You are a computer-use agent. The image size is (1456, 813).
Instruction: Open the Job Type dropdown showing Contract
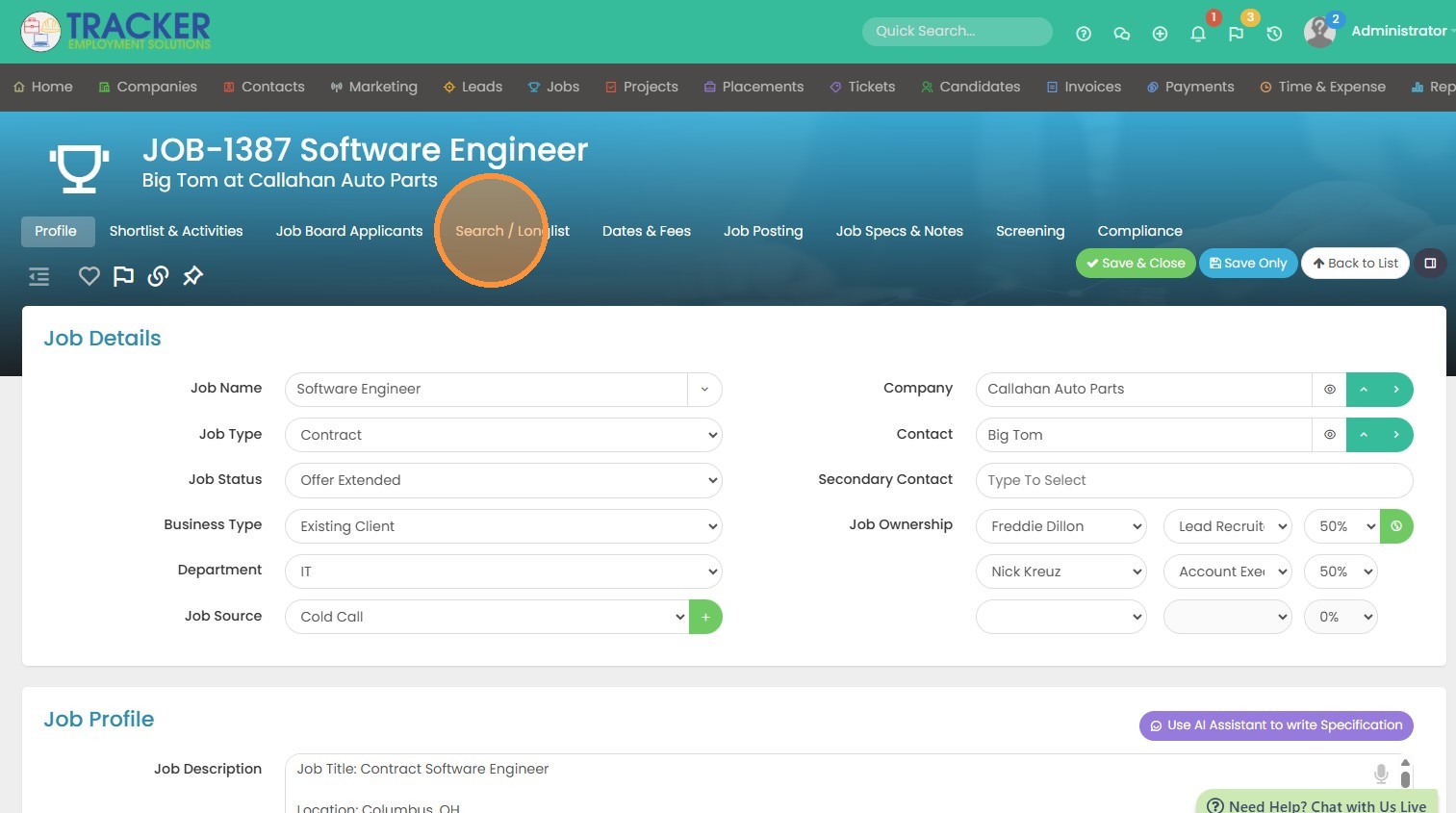503,435
